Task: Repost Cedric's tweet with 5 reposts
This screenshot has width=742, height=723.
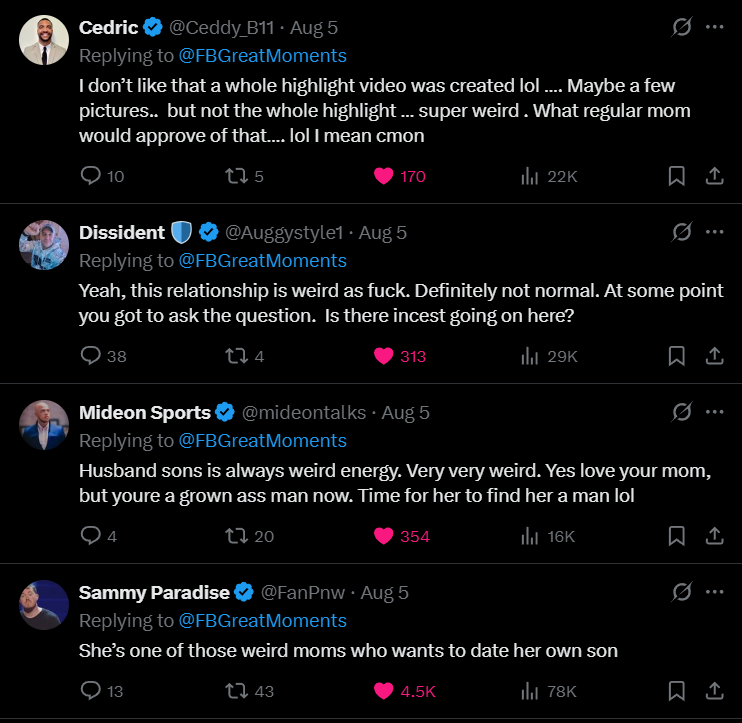Action: 237,176
